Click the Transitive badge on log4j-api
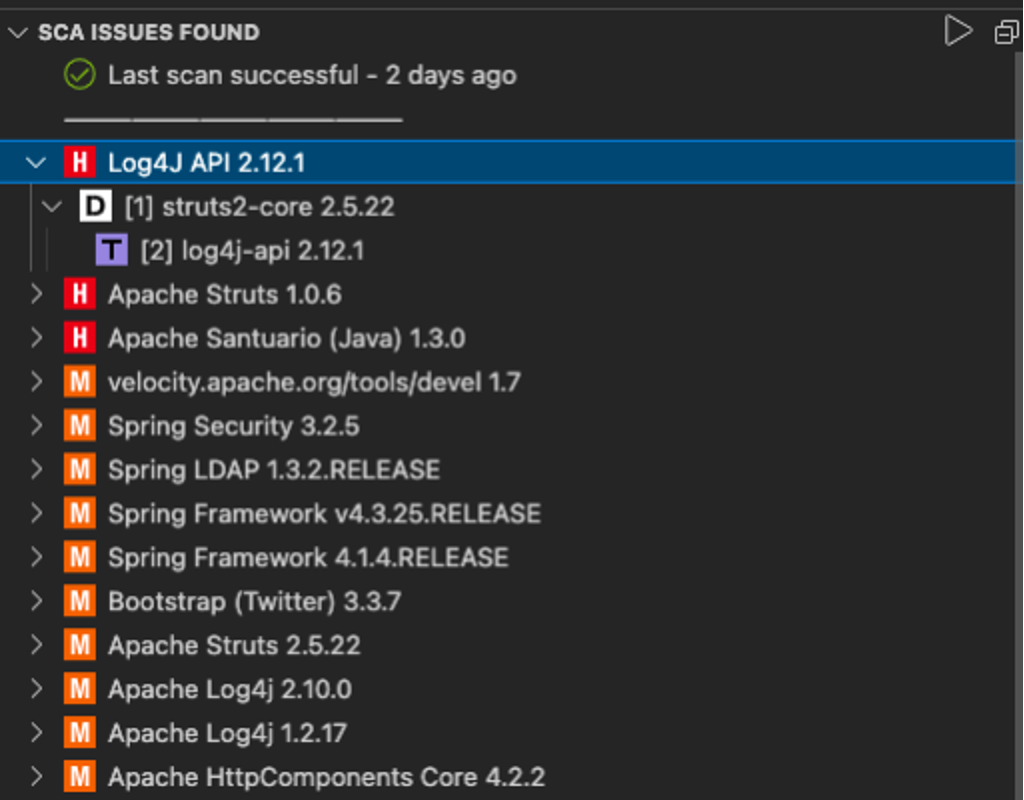1024x800 pixels. click(x=111, y=250)
